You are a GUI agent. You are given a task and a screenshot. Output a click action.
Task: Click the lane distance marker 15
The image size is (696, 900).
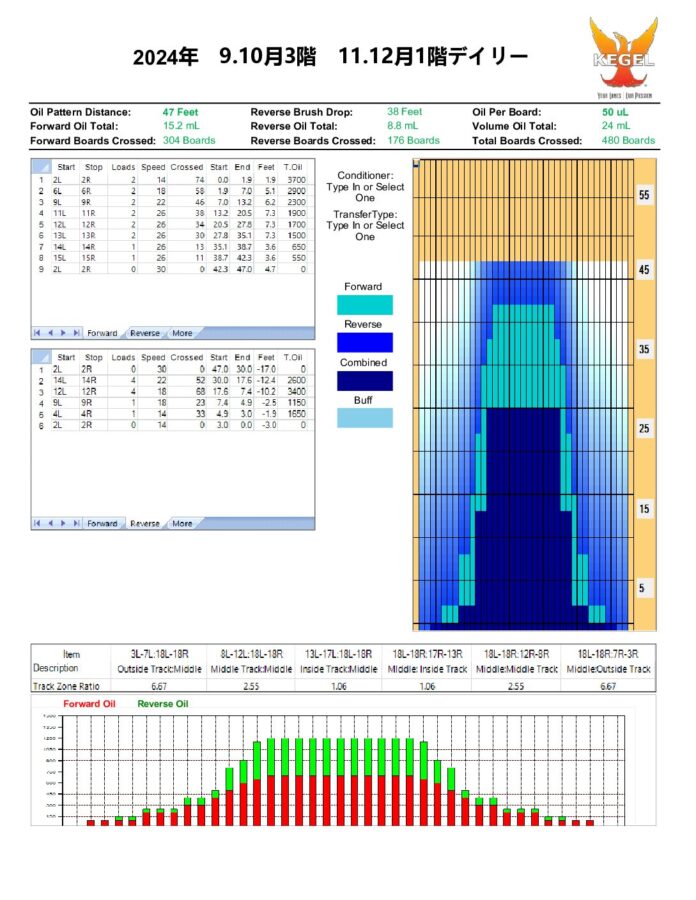coord(644,509)
